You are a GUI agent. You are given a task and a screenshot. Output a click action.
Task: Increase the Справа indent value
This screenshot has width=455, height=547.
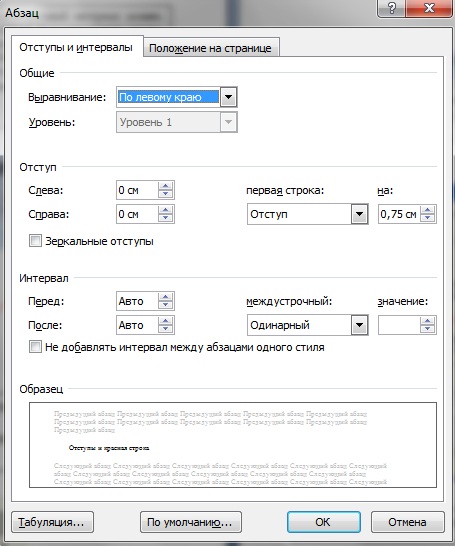(x=165, y=210)
